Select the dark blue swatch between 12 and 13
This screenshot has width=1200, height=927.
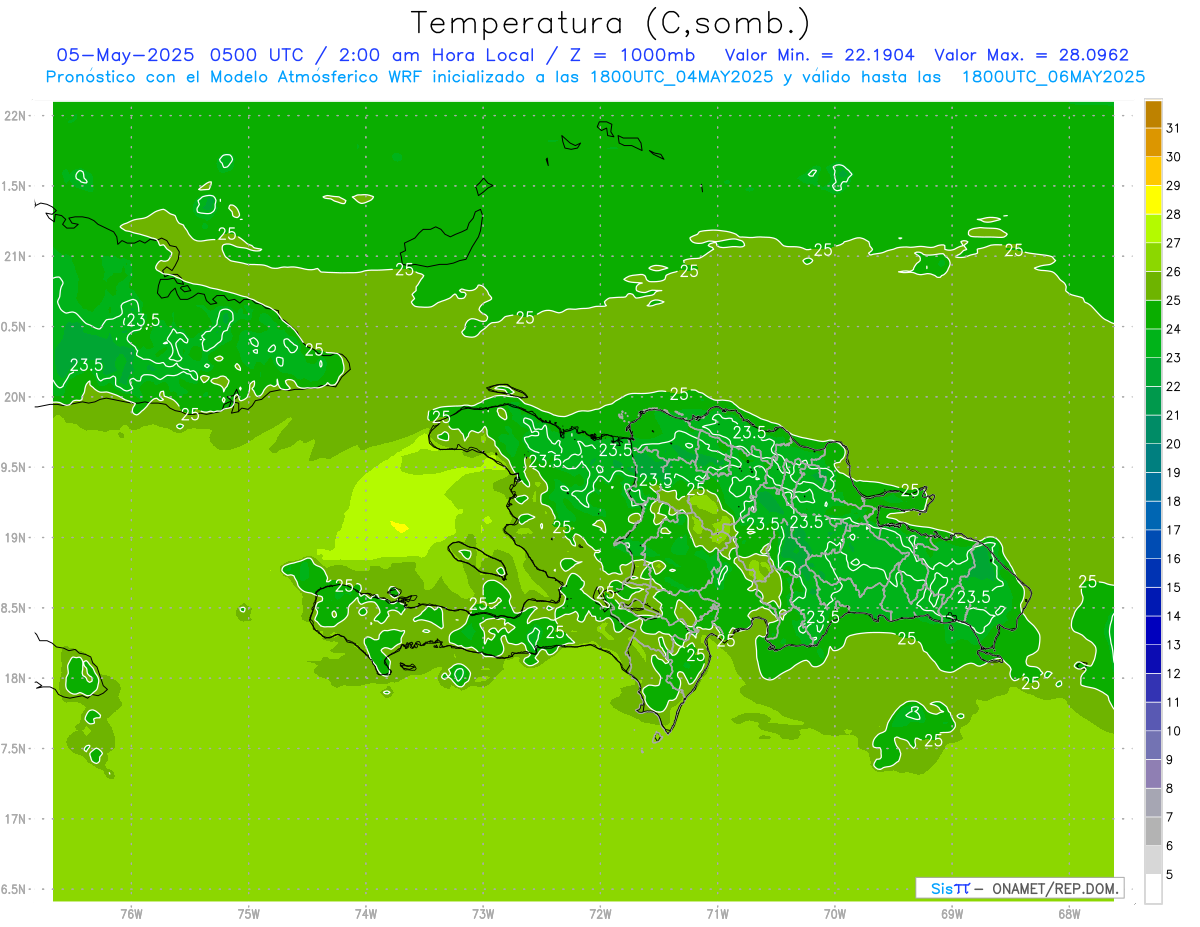click(1153, 659)
